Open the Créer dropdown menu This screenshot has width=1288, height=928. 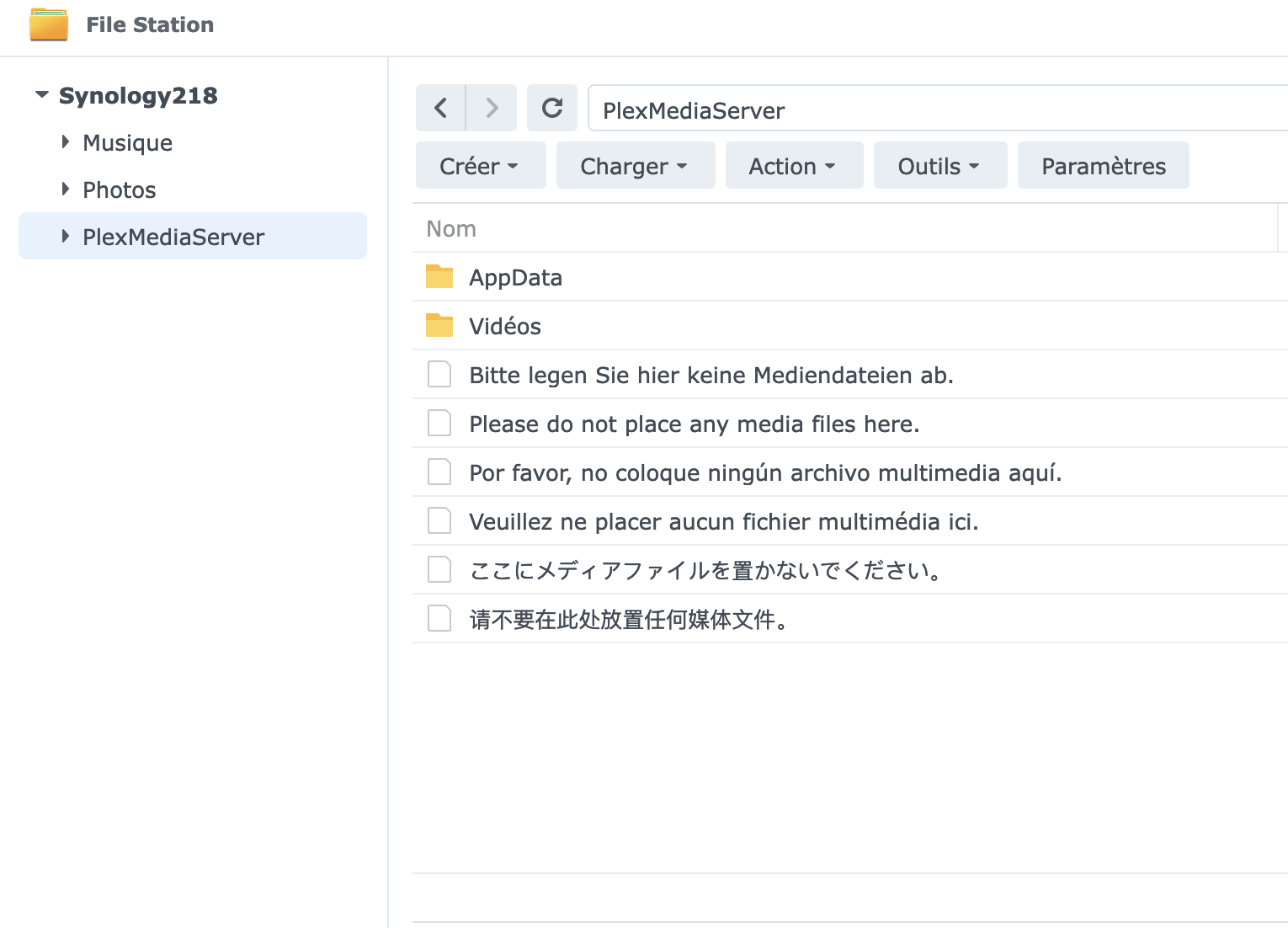tap(481, 165)
